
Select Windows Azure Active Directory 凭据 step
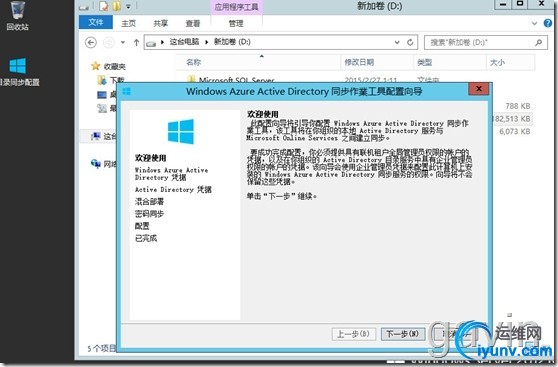172,174
